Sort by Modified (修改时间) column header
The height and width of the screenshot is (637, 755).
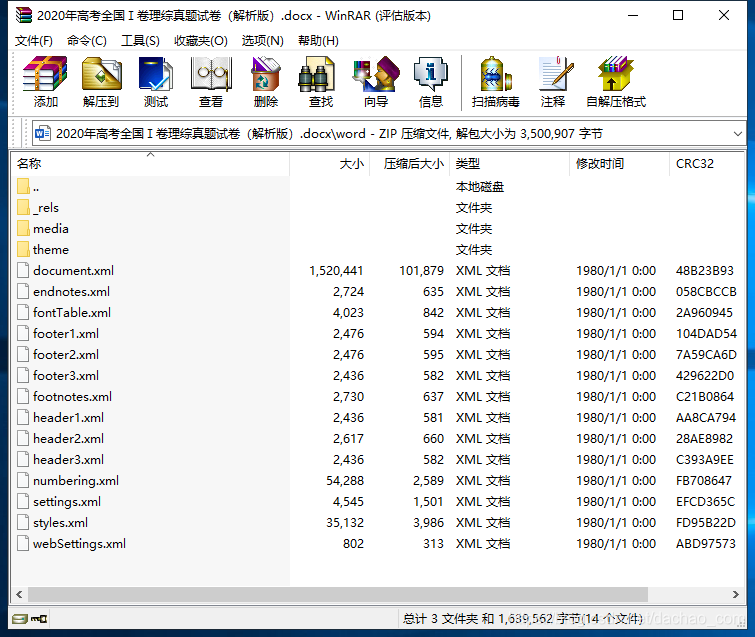click(x=619, y=164)
